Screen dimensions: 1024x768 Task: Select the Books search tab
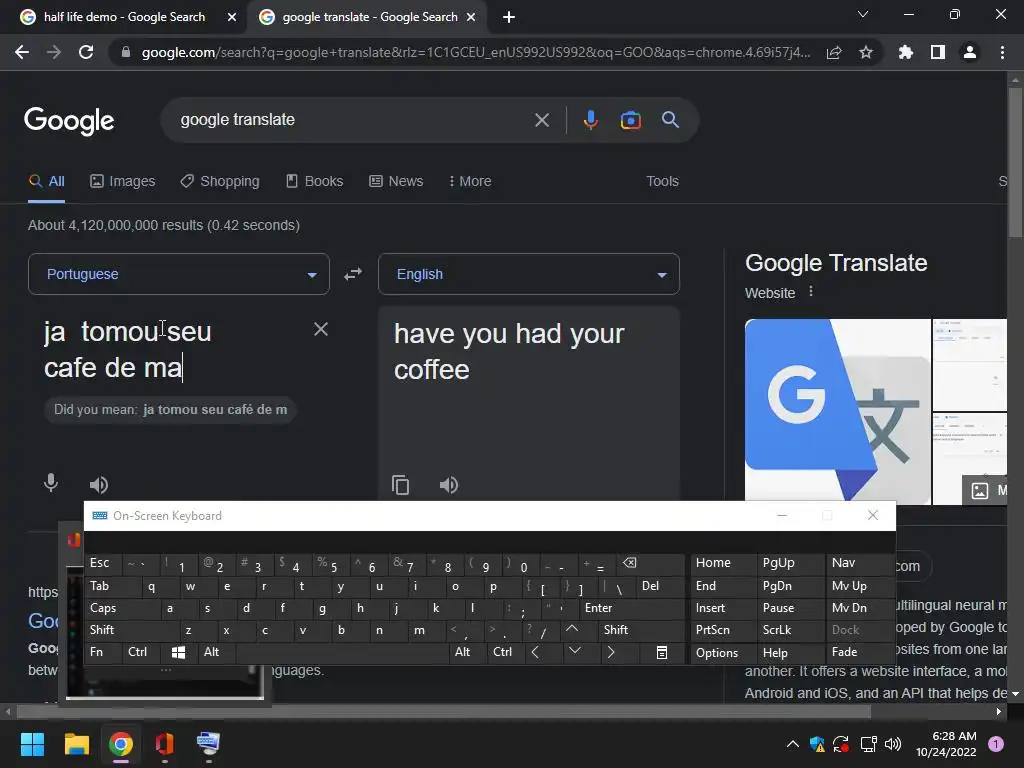[315, 181]
